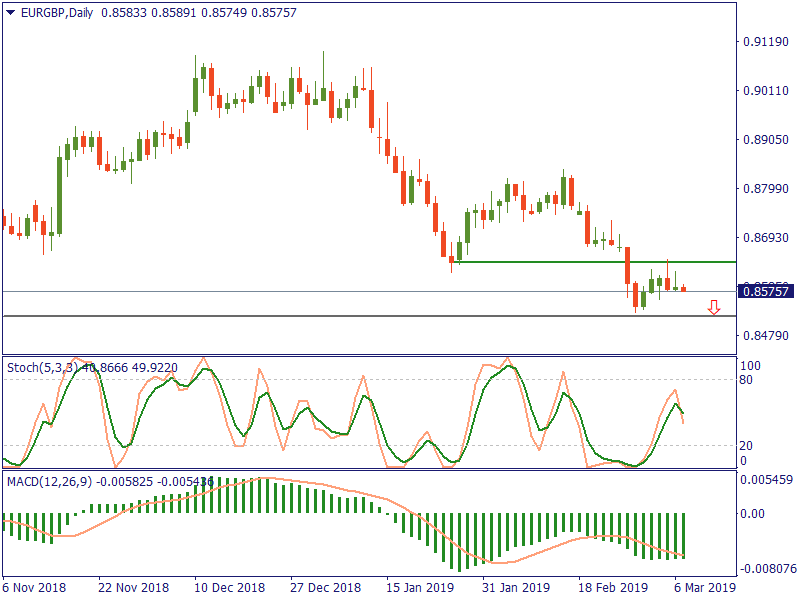
Task: Click the 31 Jan 2019 date label
Action: 516,588
